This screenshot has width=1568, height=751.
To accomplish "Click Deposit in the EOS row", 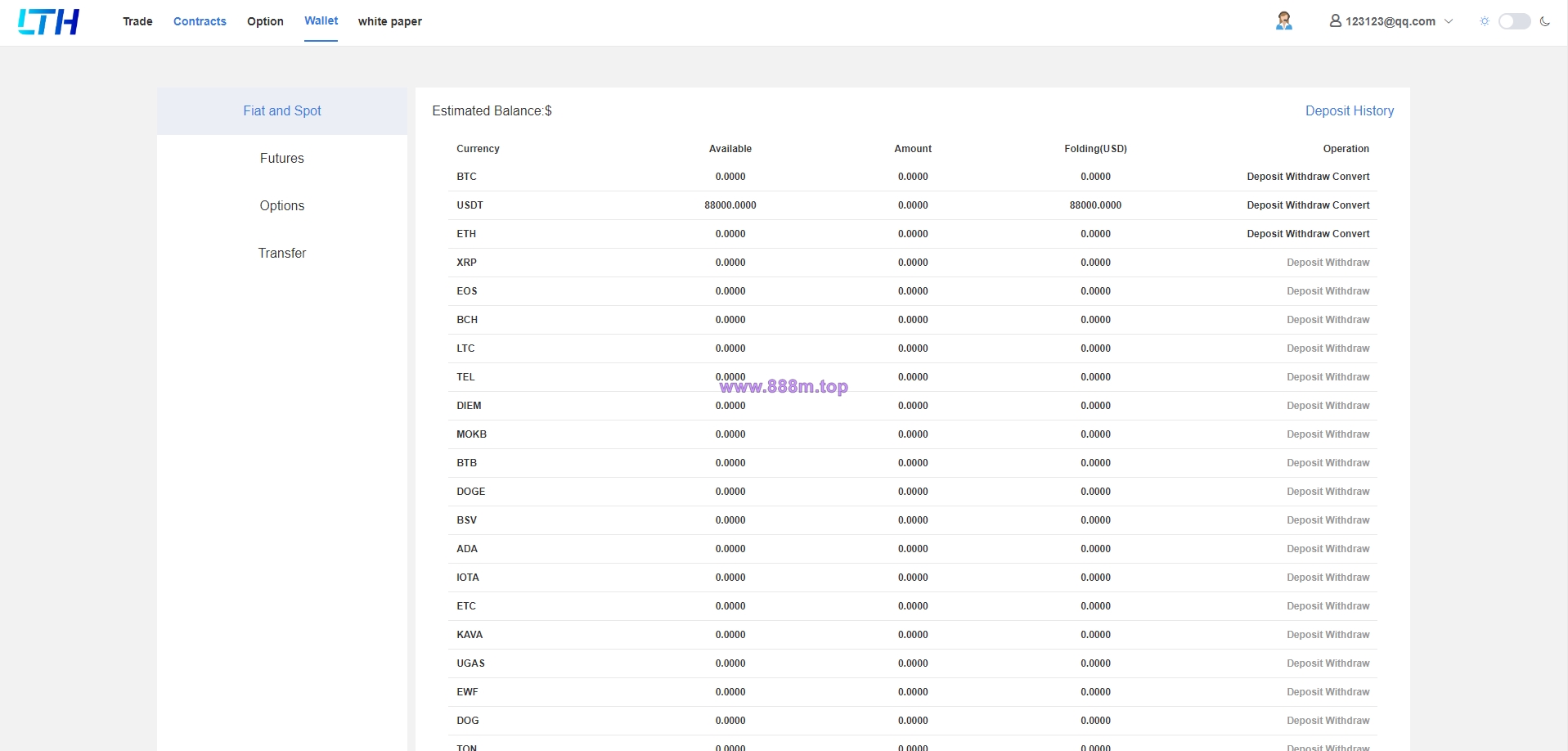I will pyautogui.click(x=1305, y=291).
